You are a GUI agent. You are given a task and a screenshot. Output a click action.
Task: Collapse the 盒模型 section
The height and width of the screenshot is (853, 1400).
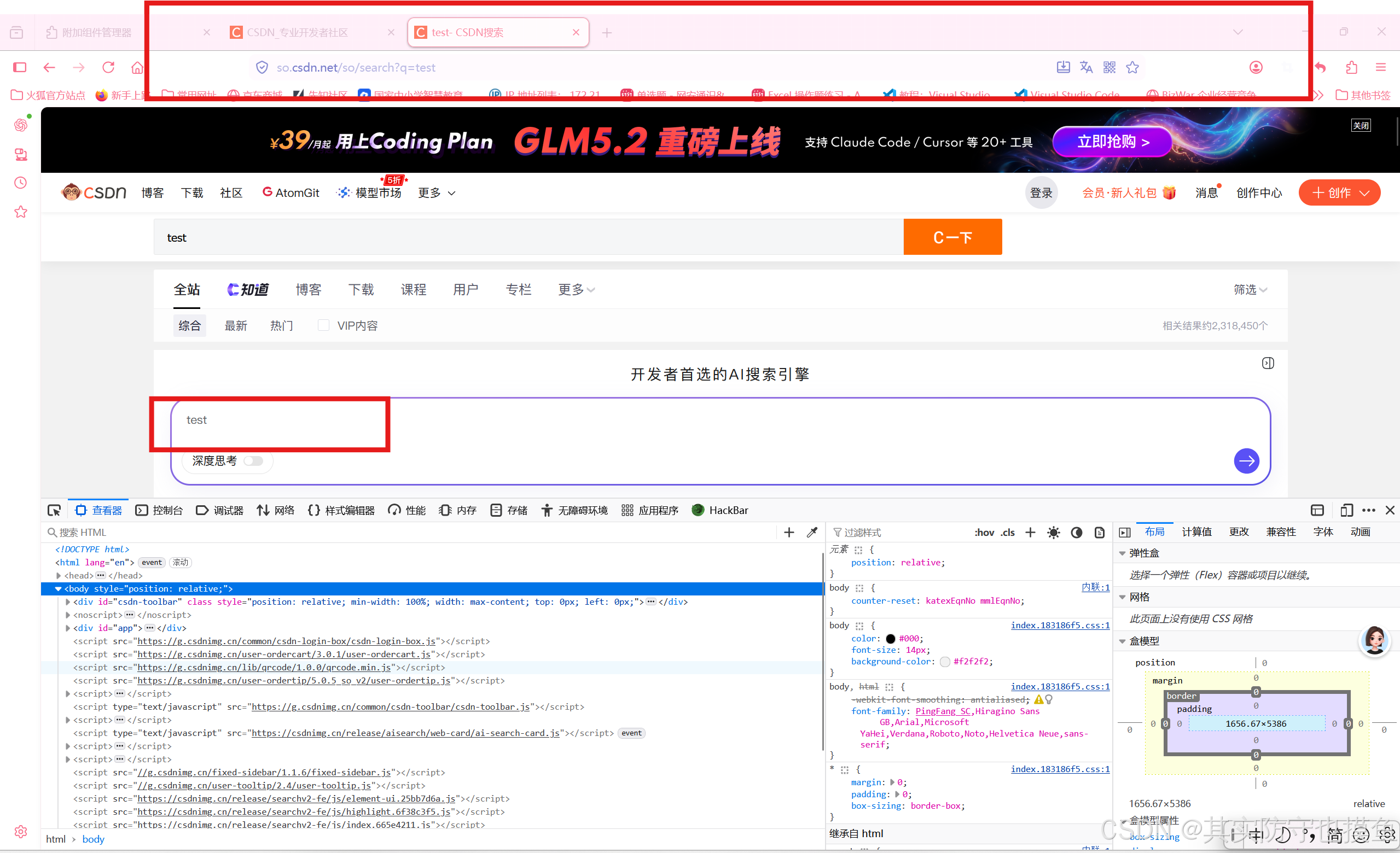coord(1122,641)
